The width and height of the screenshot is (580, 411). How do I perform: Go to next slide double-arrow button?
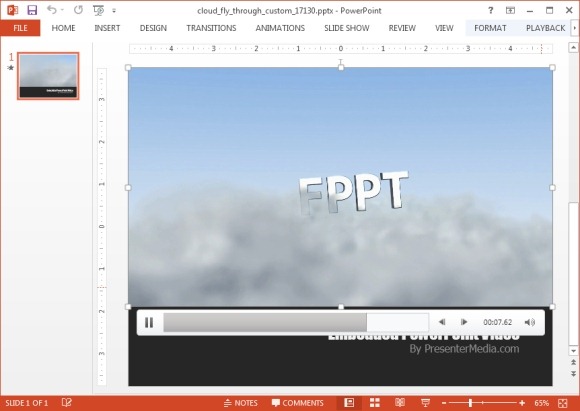[x=573, y=374]
